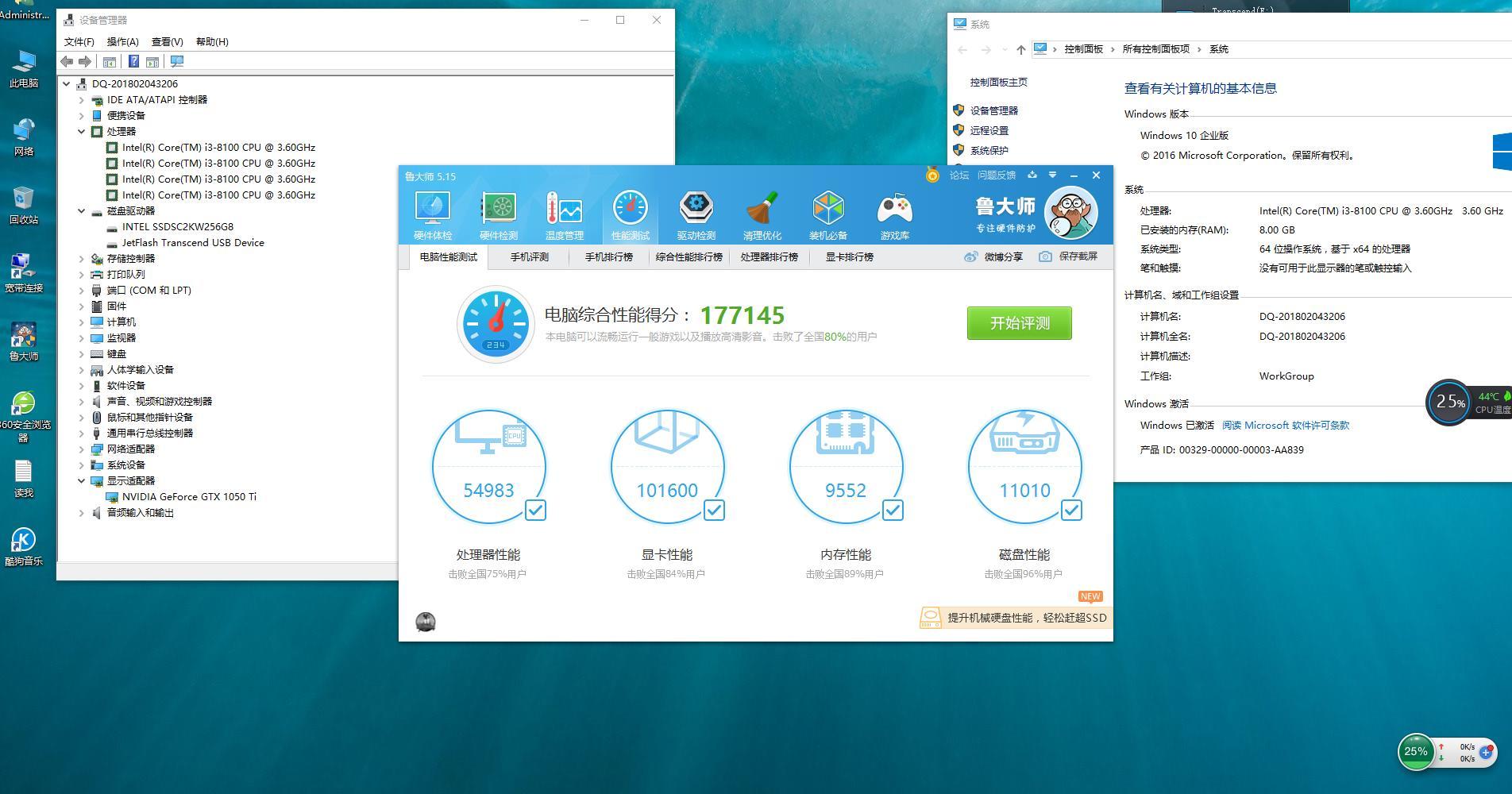Select the 鲁大师 desktop icon
The image size is (1512, 794).
(x=24, y=341)
